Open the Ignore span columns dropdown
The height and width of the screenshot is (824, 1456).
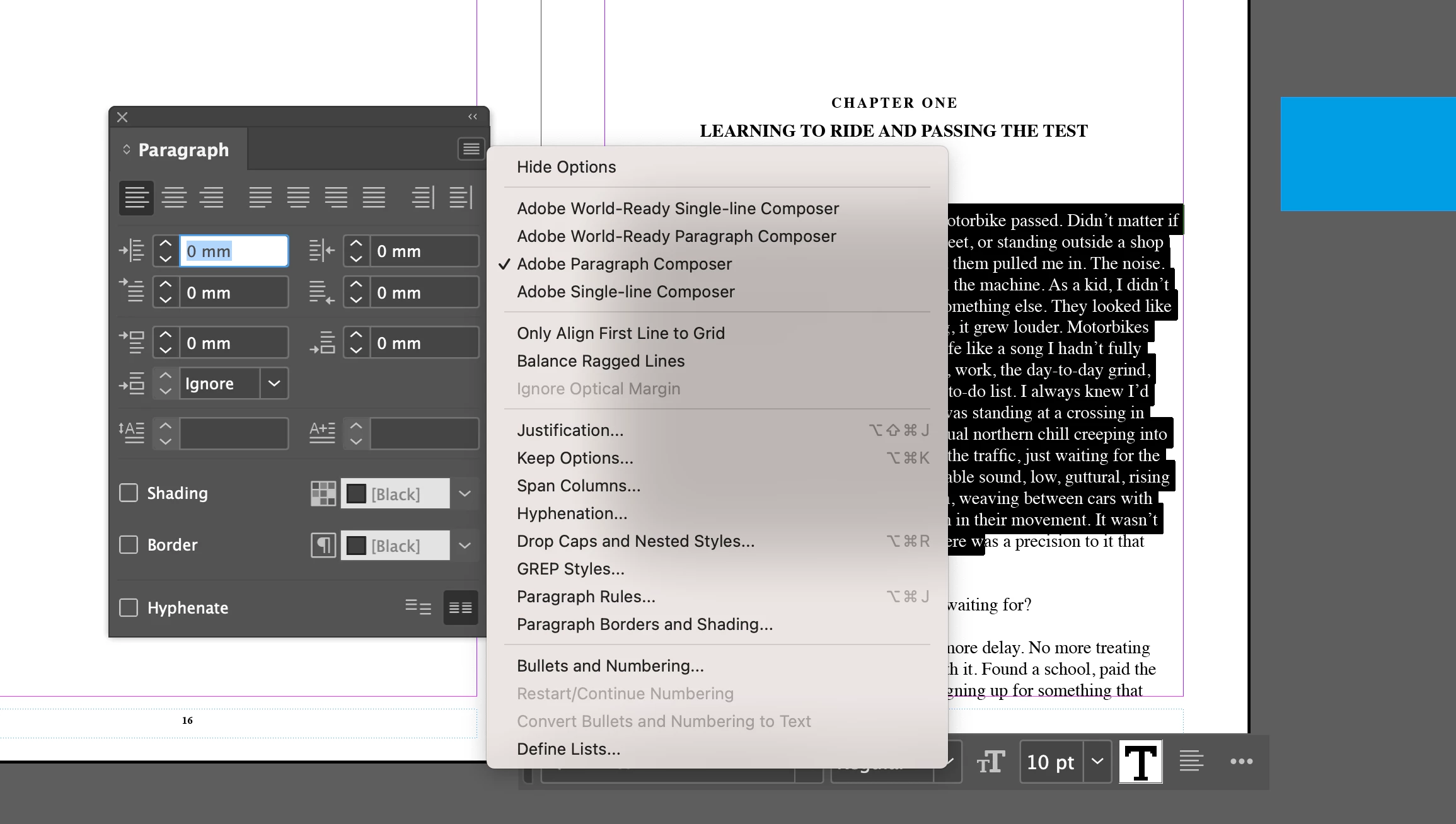pos(274,384)
